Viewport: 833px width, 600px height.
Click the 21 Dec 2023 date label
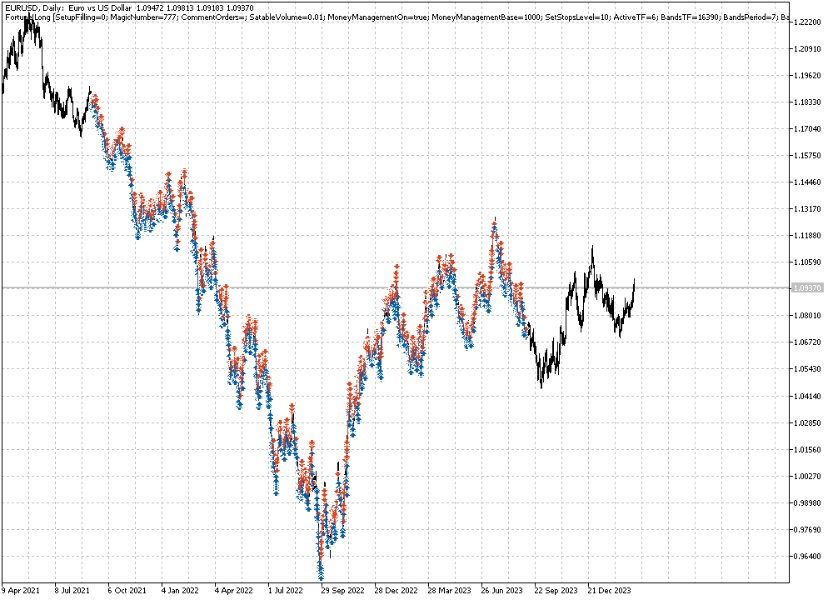click(x=611, y=590)
